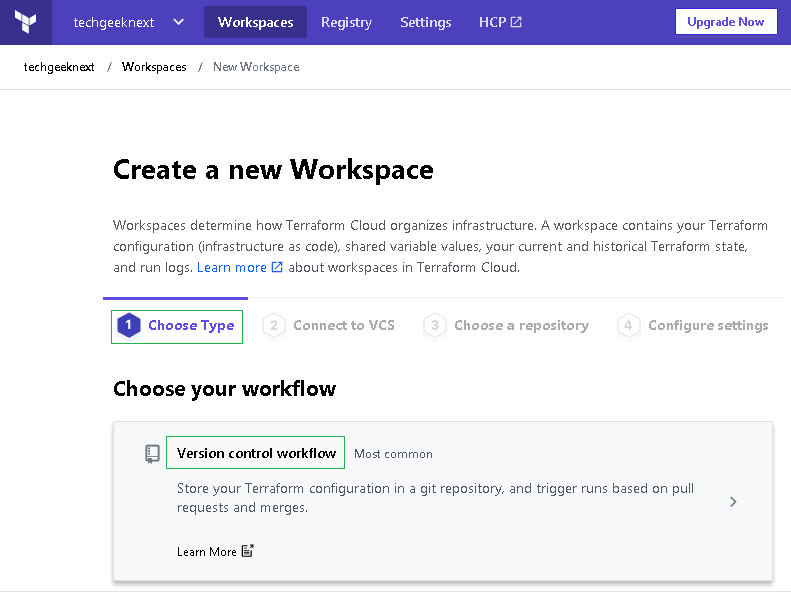Click the Upgrade Now button
The height and width of the screenshot is (592, 791).
point(726,22)
